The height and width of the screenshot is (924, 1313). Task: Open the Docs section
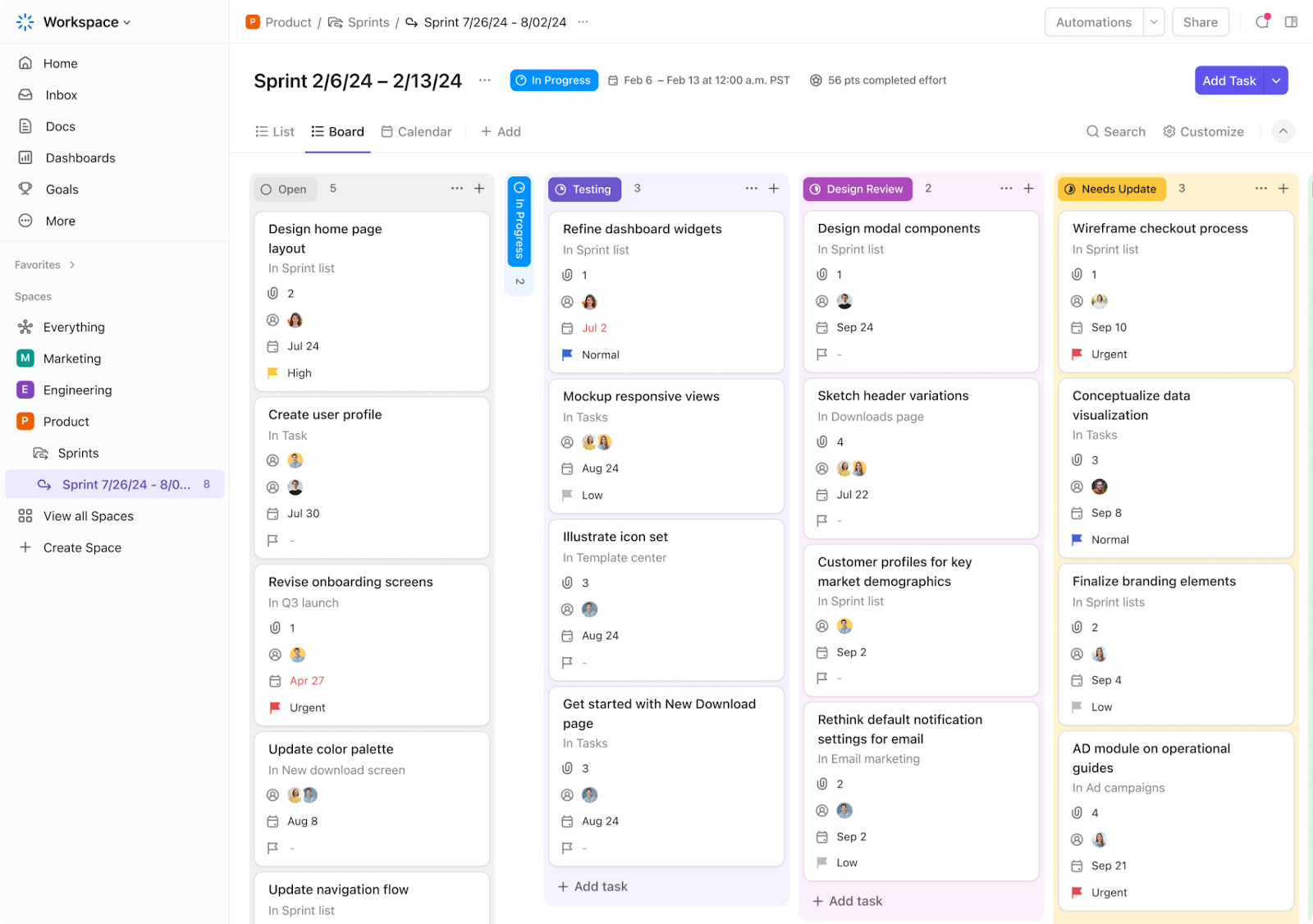60,126
